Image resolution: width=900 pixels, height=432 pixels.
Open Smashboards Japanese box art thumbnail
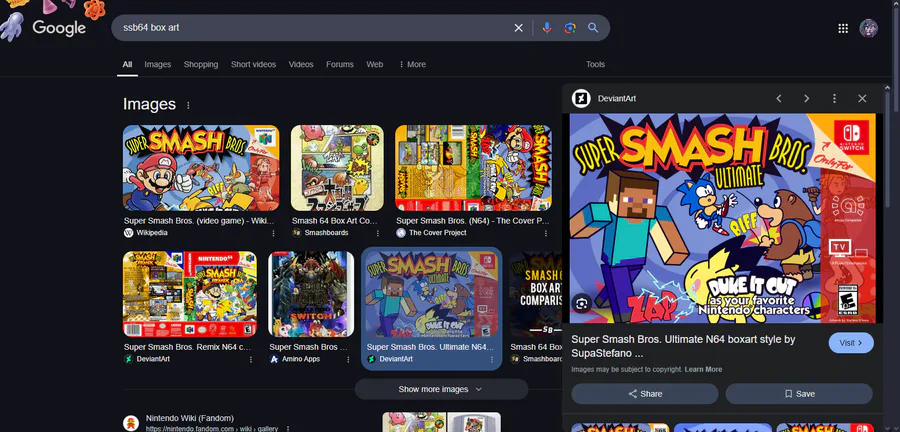(x=338, y=168)
